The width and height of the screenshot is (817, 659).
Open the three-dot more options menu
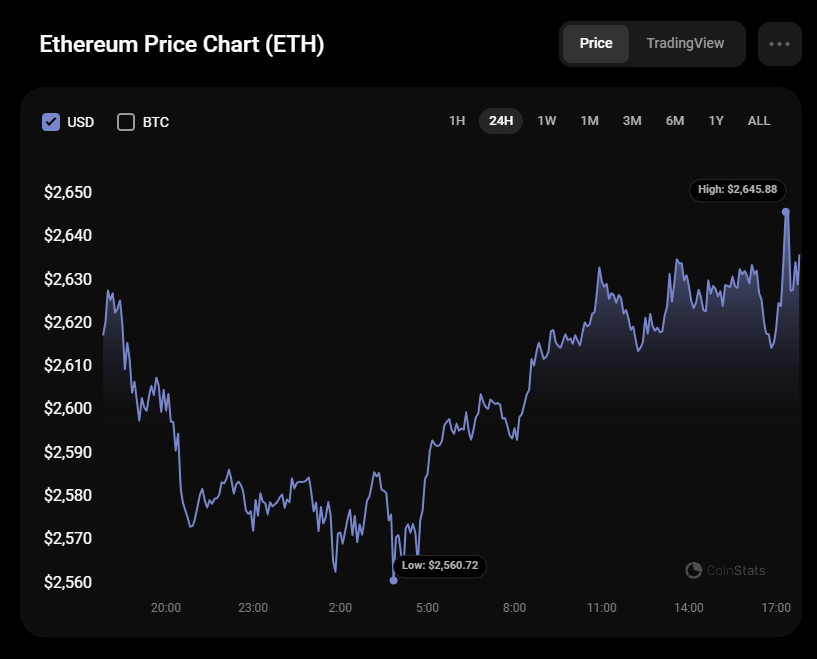point(780,44)
